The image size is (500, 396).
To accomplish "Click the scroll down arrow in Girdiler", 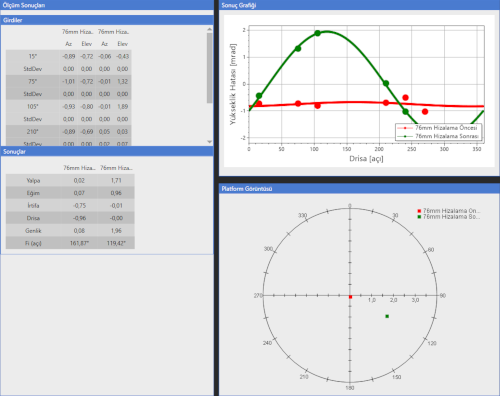I will 209,142.
